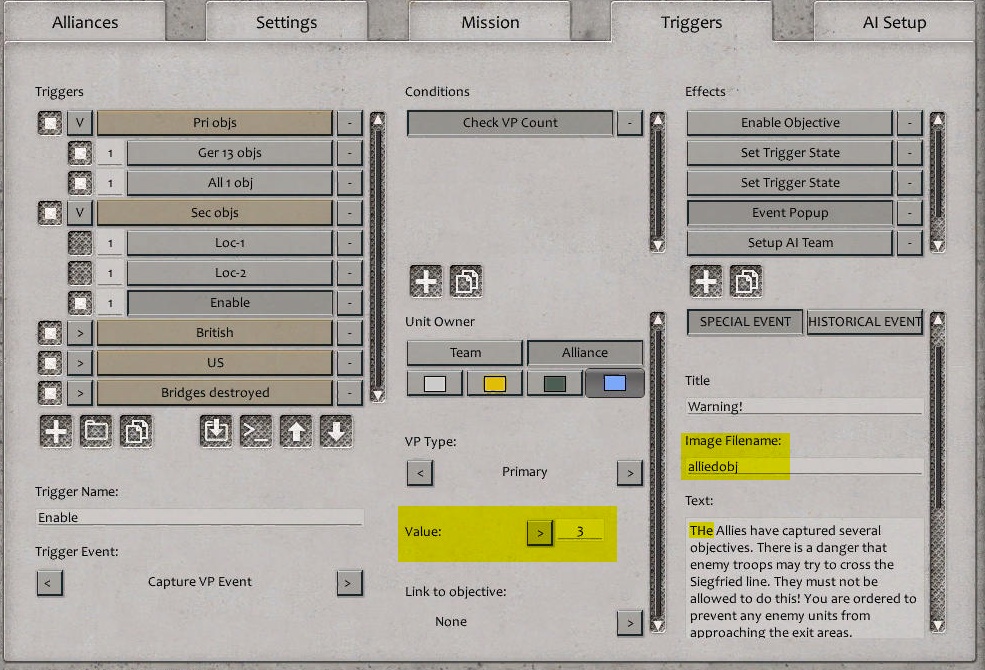985x670 pixels.
Task: Collapse the Pri objs trigger group
Action: 80,123
